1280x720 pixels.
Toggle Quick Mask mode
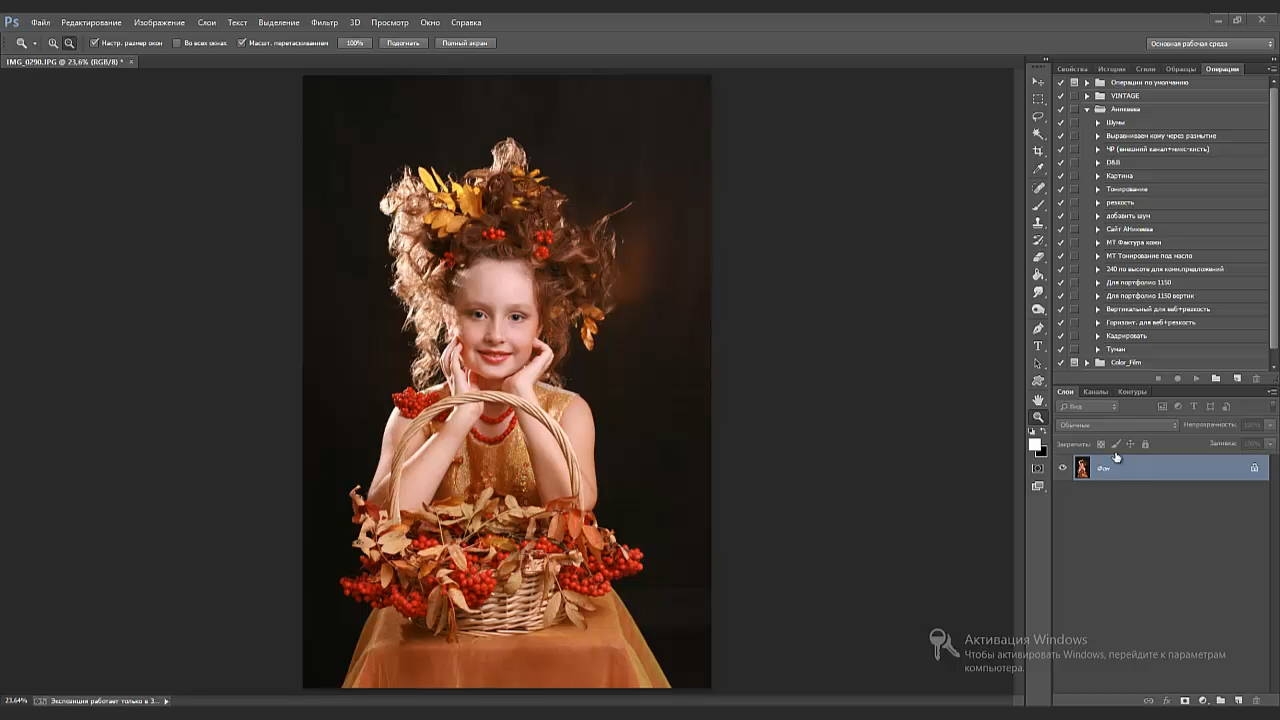pos(1038,468)
